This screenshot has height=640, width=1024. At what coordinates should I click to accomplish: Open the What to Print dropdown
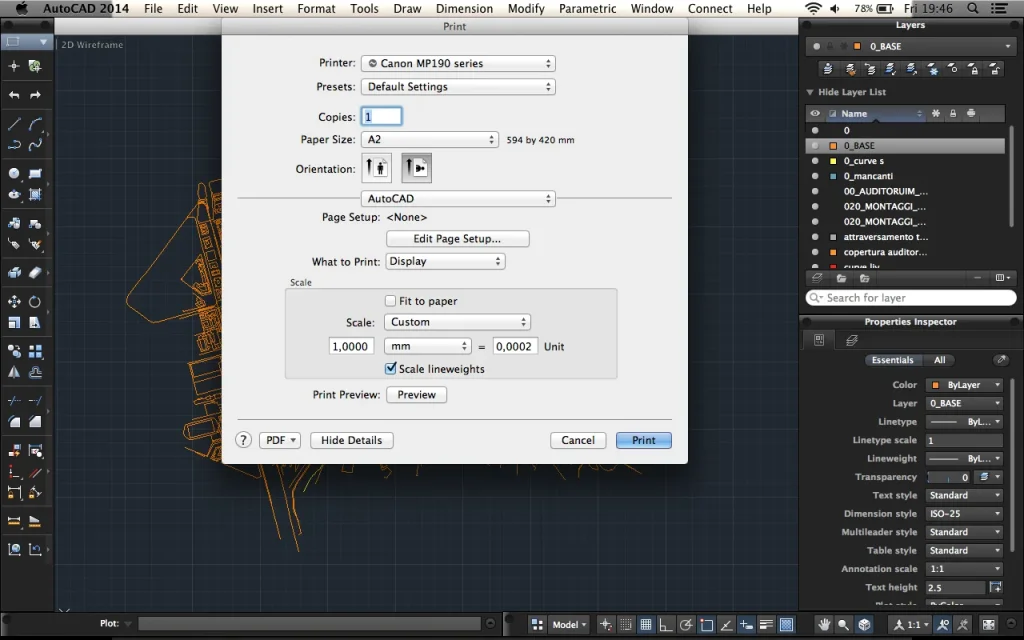tap(445, 261)
